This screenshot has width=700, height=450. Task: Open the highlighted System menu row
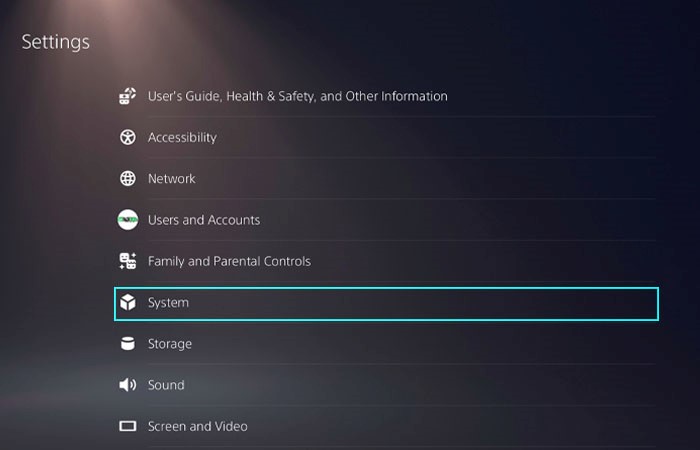[x=387, y=304]
